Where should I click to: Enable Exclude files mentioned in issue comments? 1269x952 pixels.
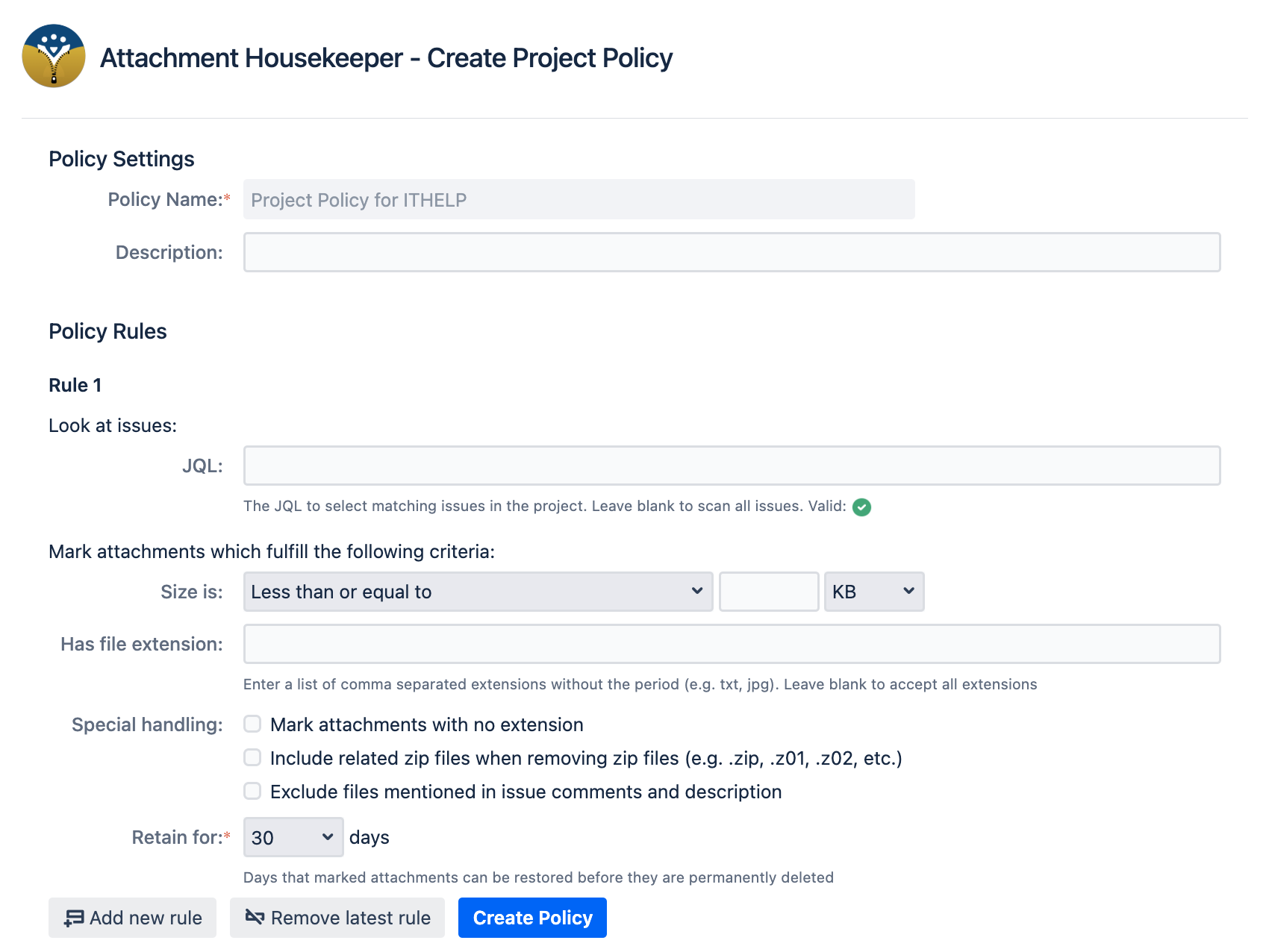tap(252, 791)
